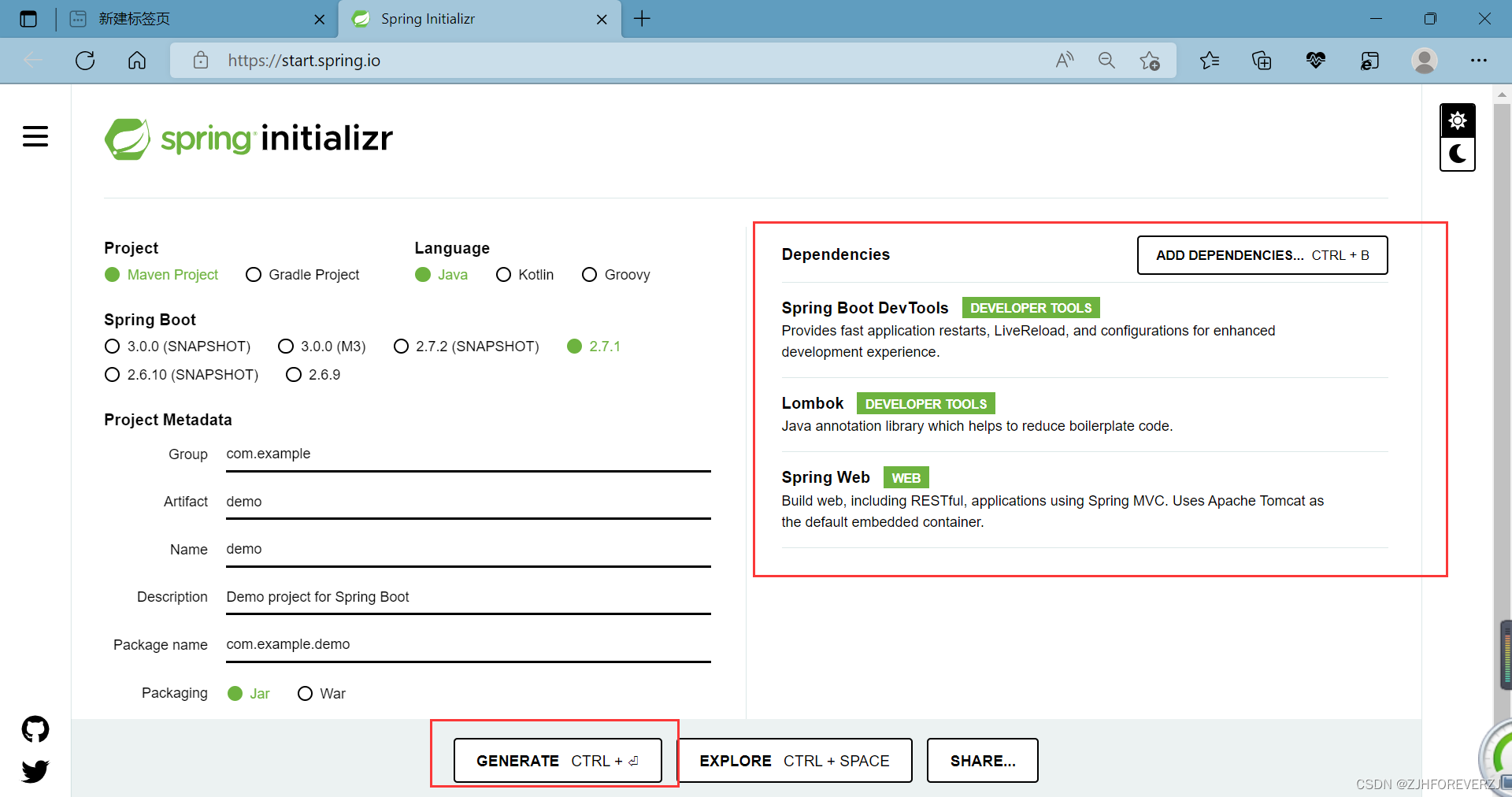Open the Twitter bird icon link

[x=35, y=771]
